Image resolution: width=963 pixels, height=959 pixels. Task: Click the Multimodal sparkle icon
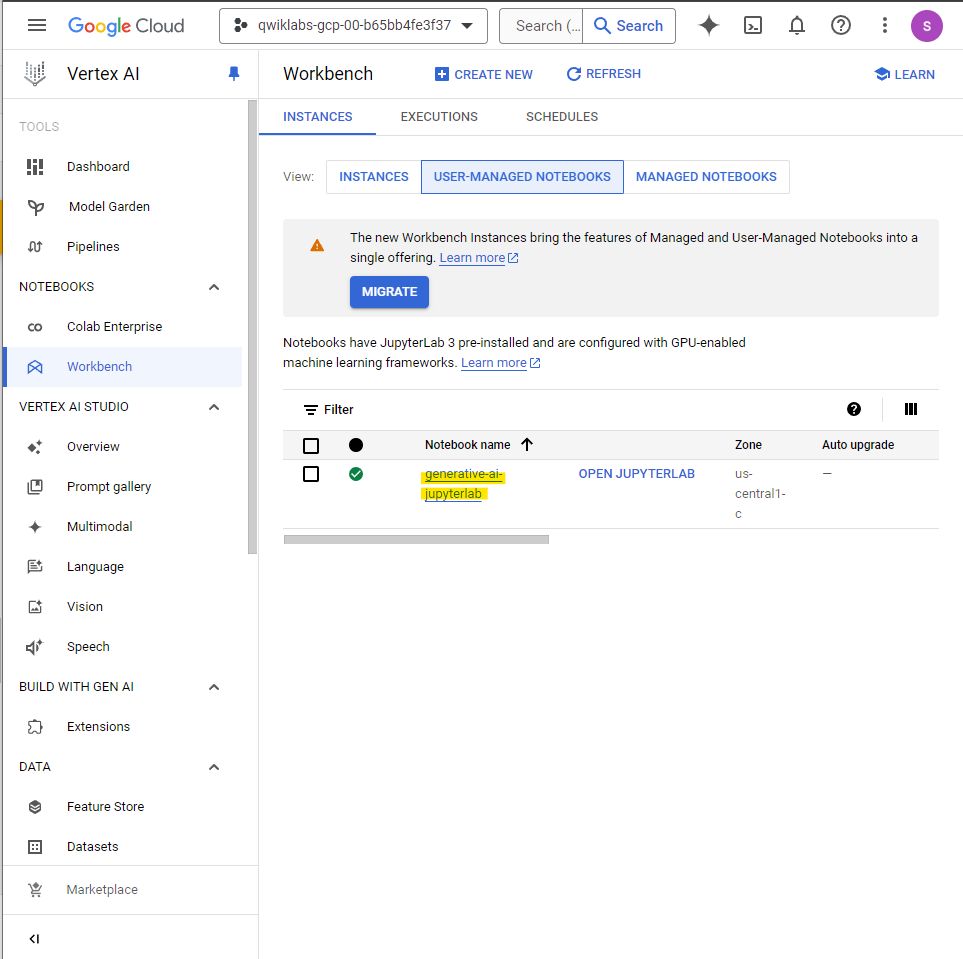(35, 526)
